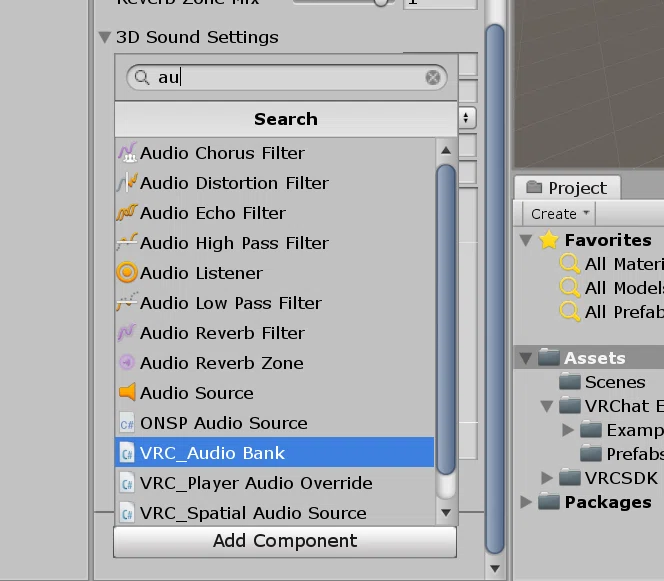The width and height of the screenshot is (664, 581).
Task: Collapse the VRChat folder in Project
Action: [547, 407]
